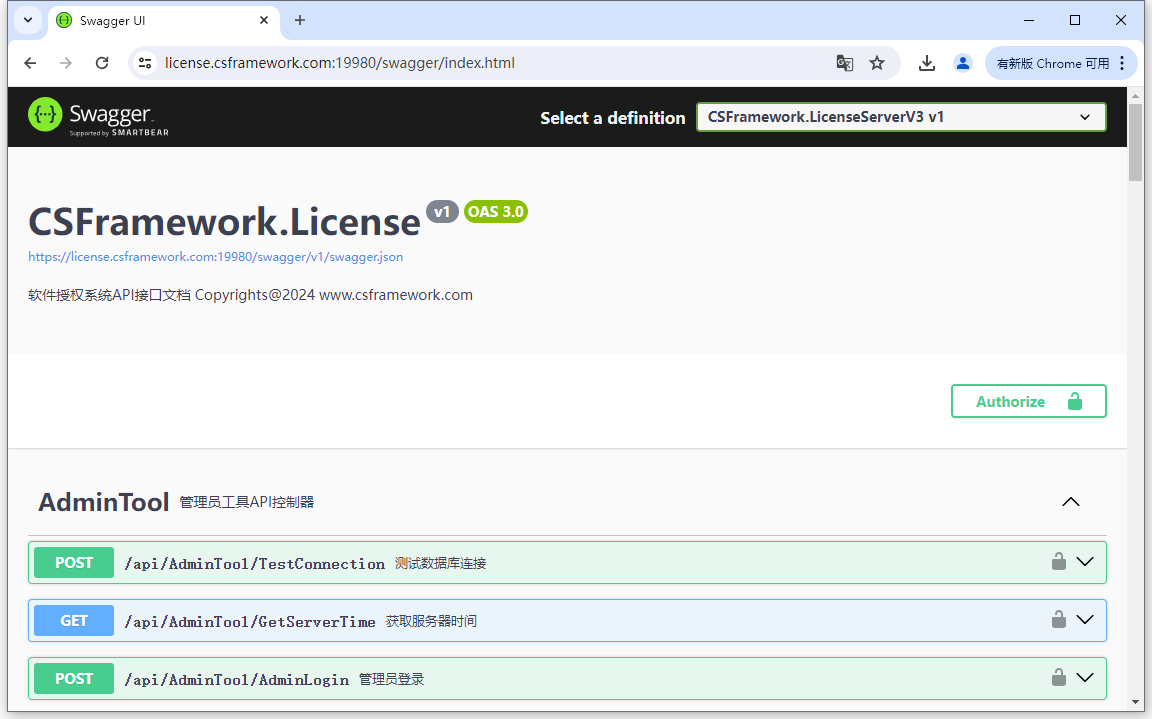Click the page vertical scrollbar thumb

click(1135, 142)
